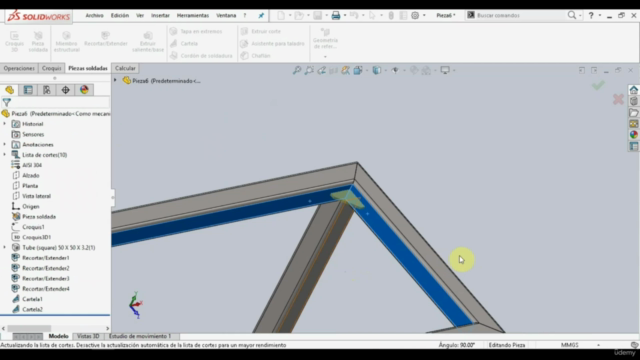Click the Tapa en extremos command

point(196,31)
